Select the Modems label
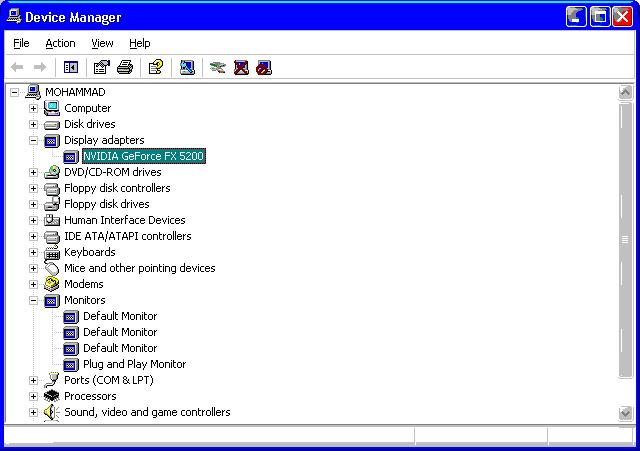The height and width of the screenshot is (451, 640). pyautogui.click(x=84, y=284)
